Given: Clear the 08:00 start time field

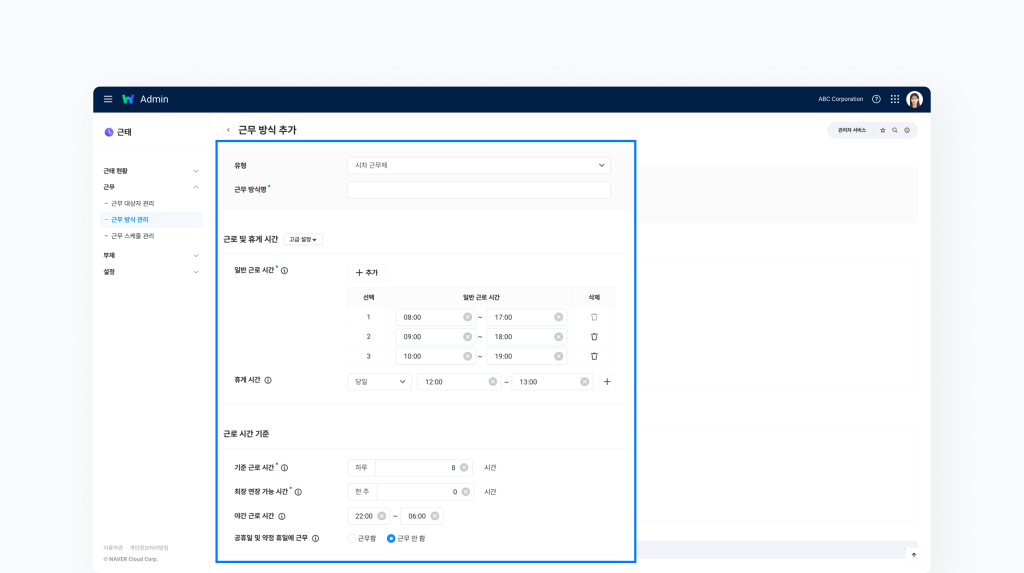Looking at the screenshot, I should pos(467,317).
